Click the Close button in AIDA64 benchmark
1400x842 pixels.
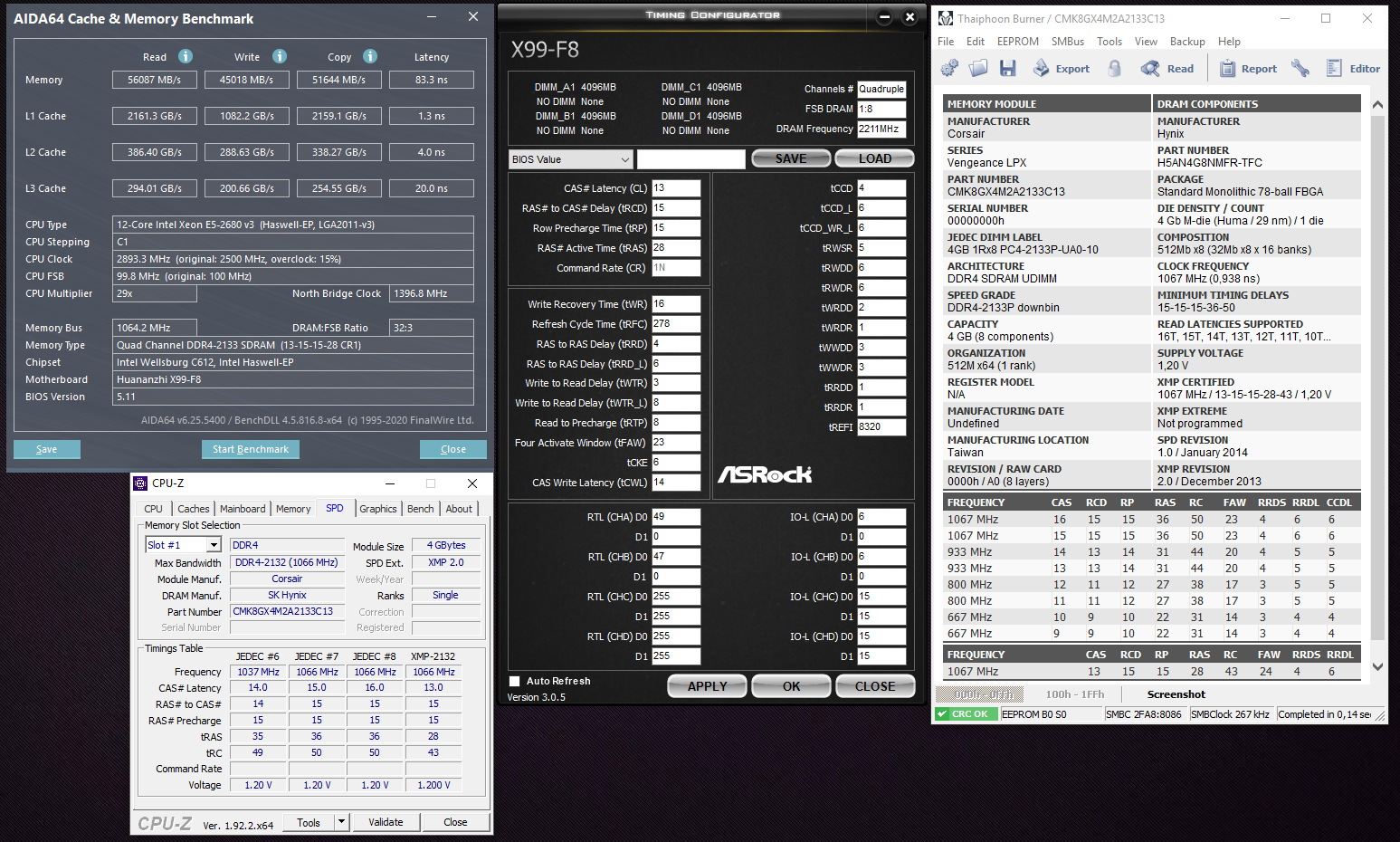point(453,449)
